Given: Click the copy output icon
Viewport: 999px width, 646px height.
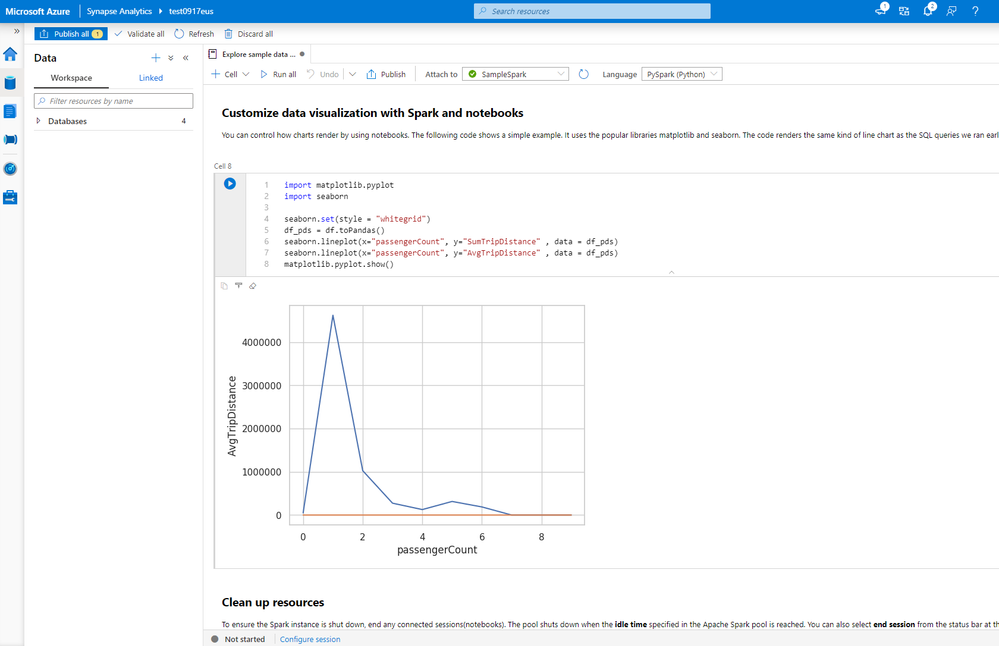Looking at the screenshot, I should (x=224, y=286).
